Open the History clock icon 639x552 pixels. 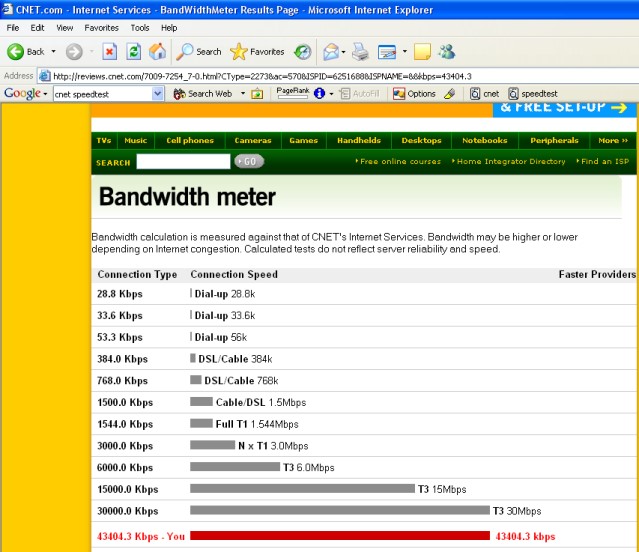pyautogui.click(x=303, y=52)
